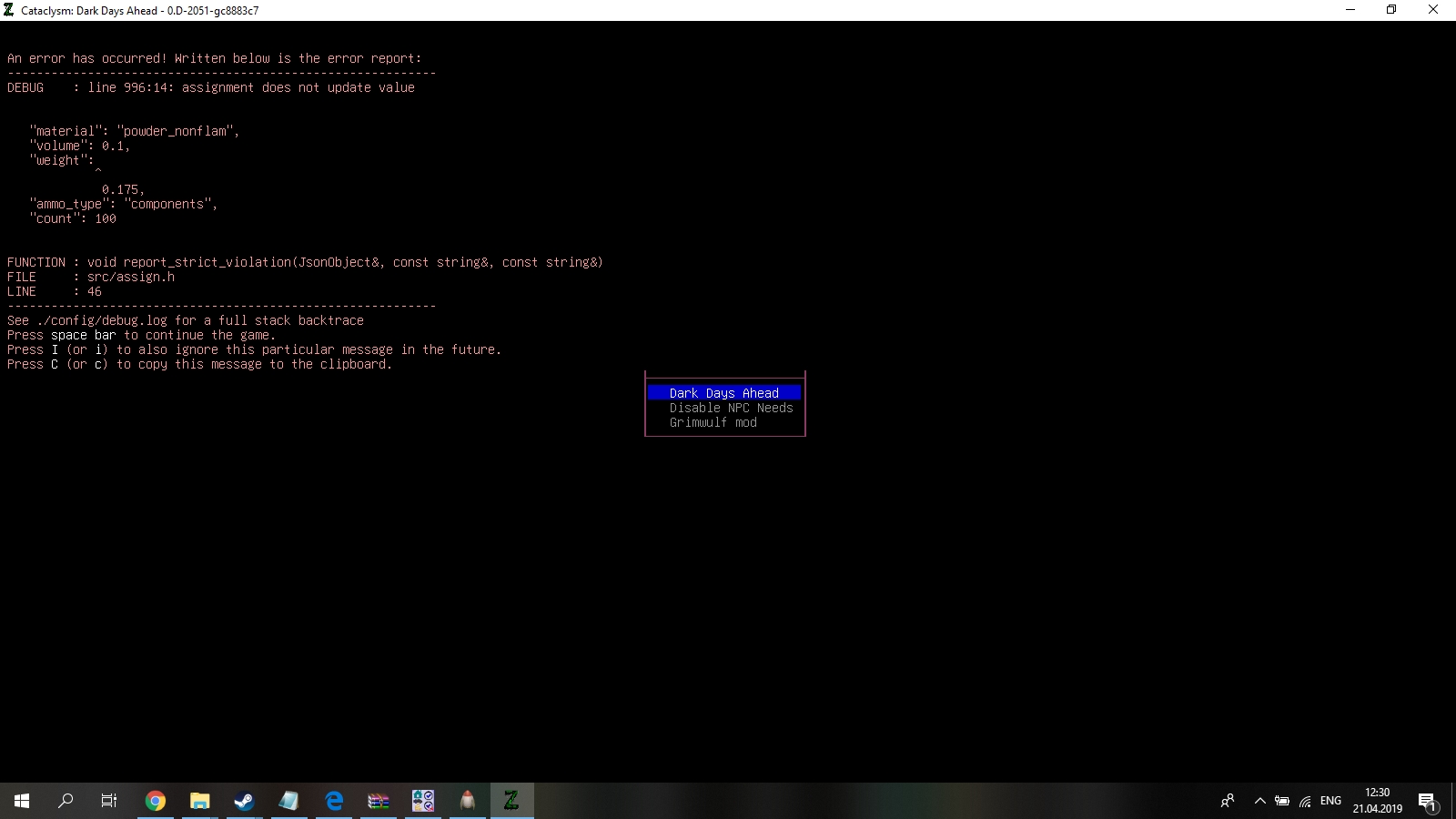Click the Cataclysm window title bar icon
Viewport: 1456px width, 819px height.
[x=9, y=10]
